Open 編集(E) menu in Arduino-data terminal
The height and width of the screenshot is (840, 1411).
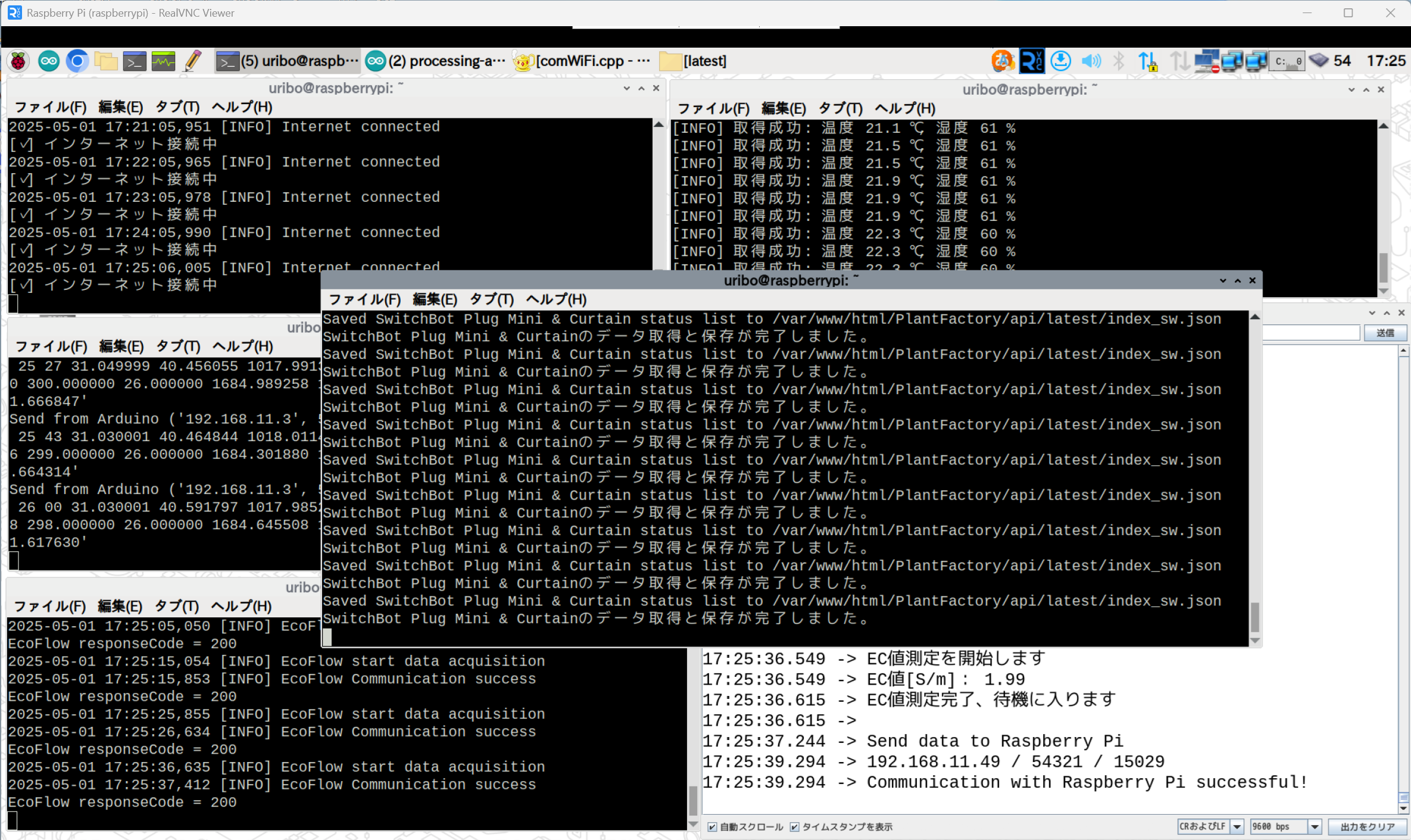(x=121, y=346)
